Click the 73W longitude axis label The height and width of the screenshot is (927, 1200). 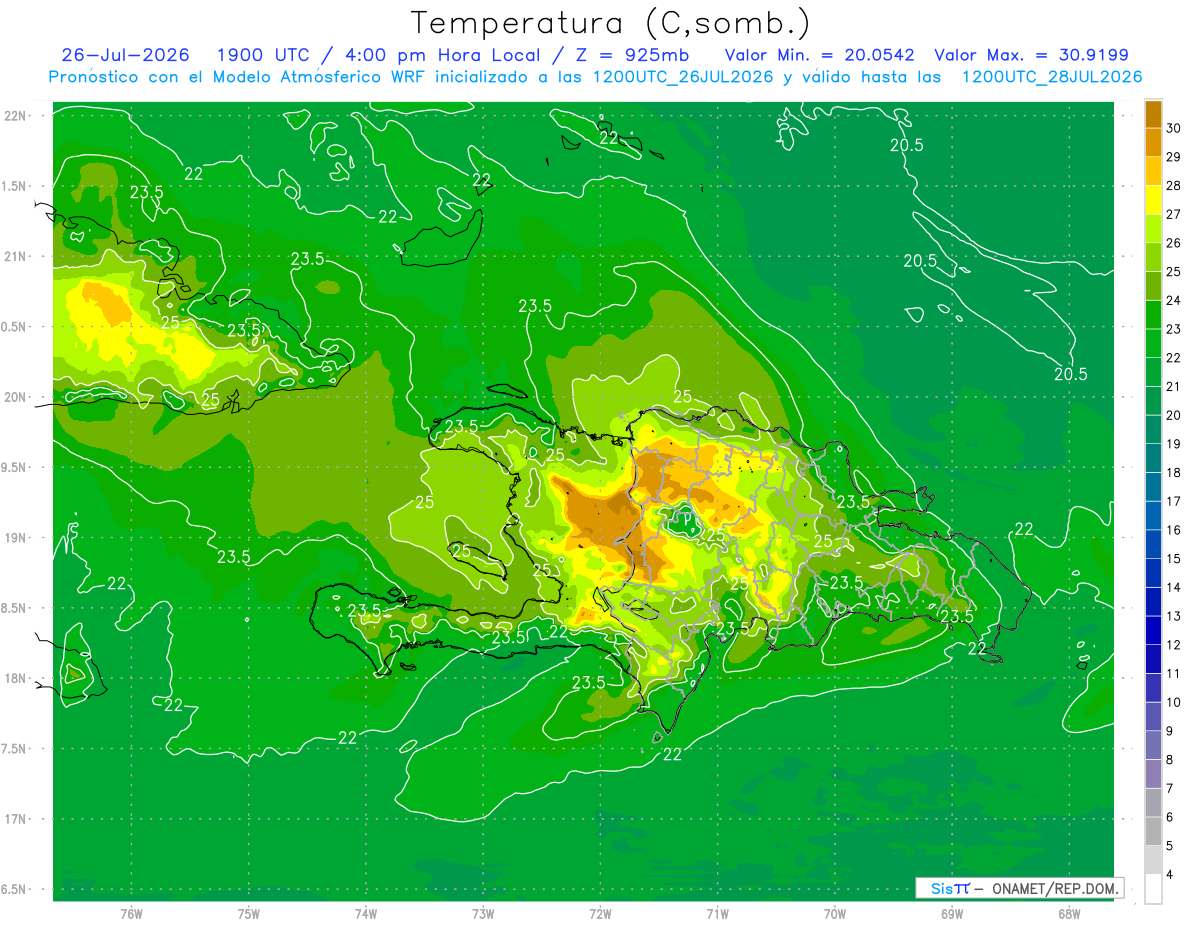pos(483,913)
